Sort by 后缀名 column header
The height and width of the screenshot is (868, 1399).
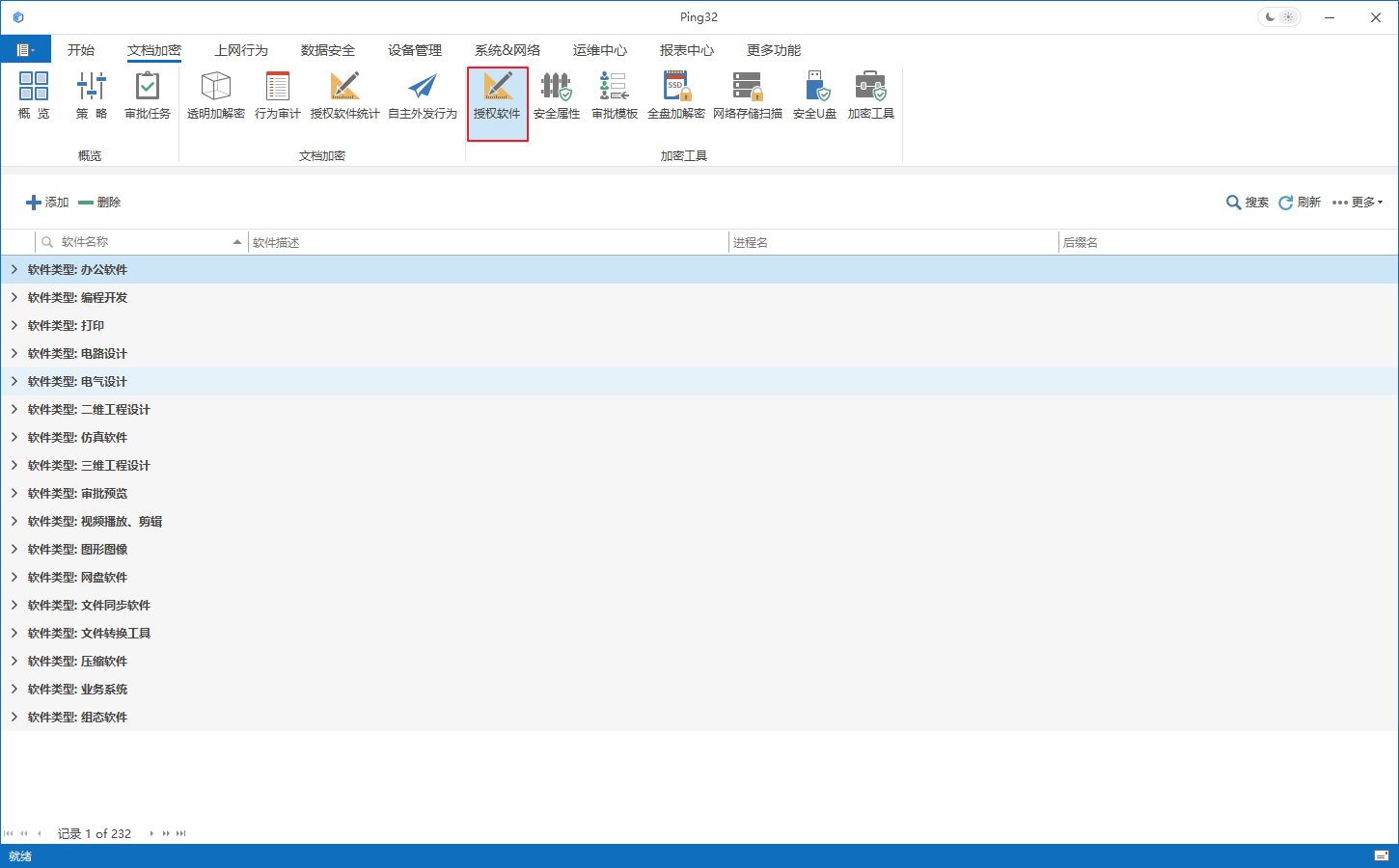click(x=1228, y=242)
